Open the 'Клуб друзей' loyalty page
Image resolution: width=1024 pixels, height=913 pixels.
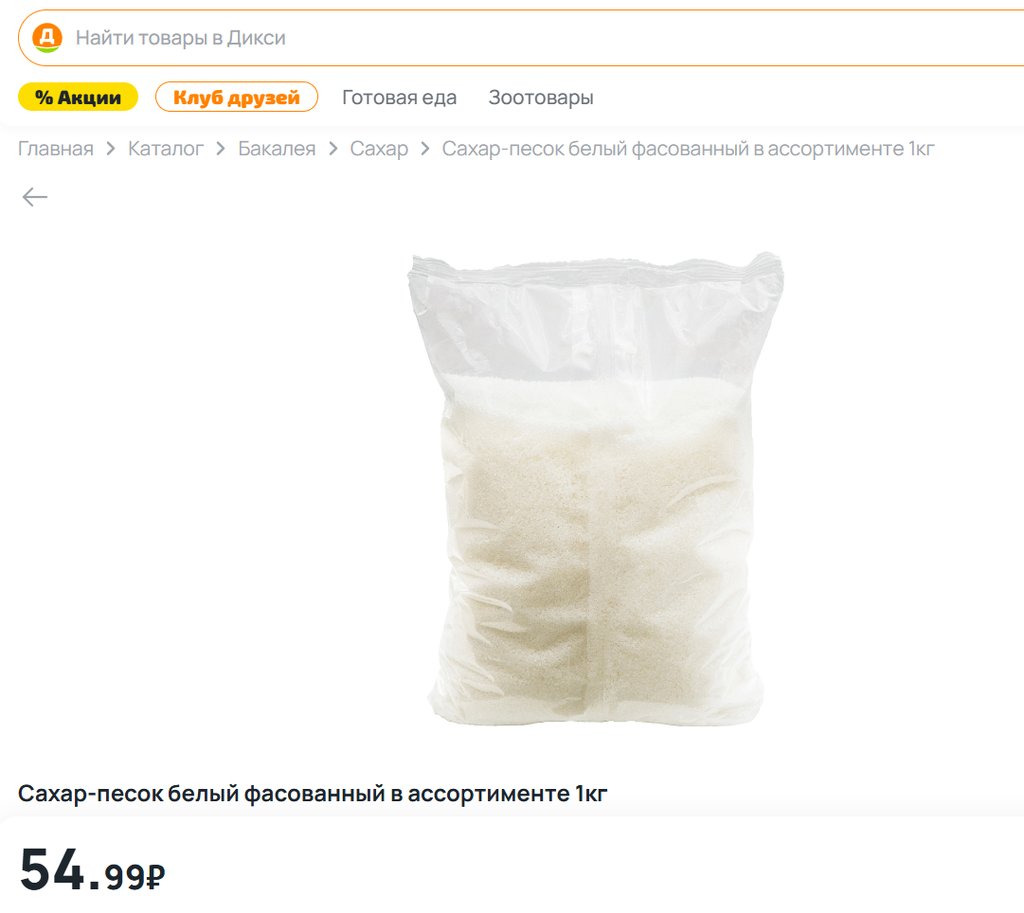[236, 97]
